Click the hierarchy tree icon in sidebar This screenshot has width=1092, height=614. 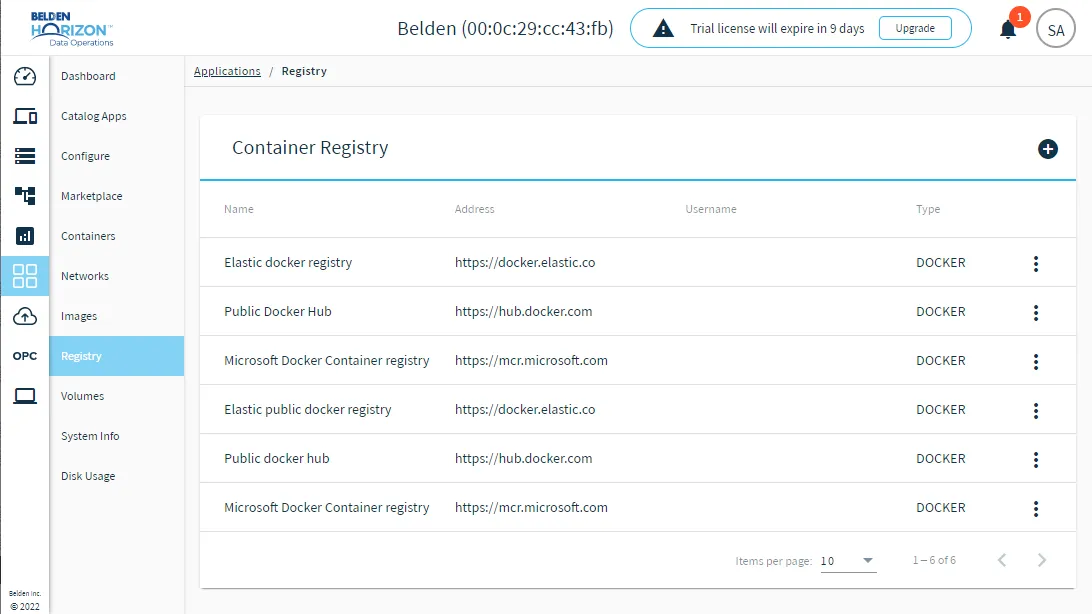[25, 196]
